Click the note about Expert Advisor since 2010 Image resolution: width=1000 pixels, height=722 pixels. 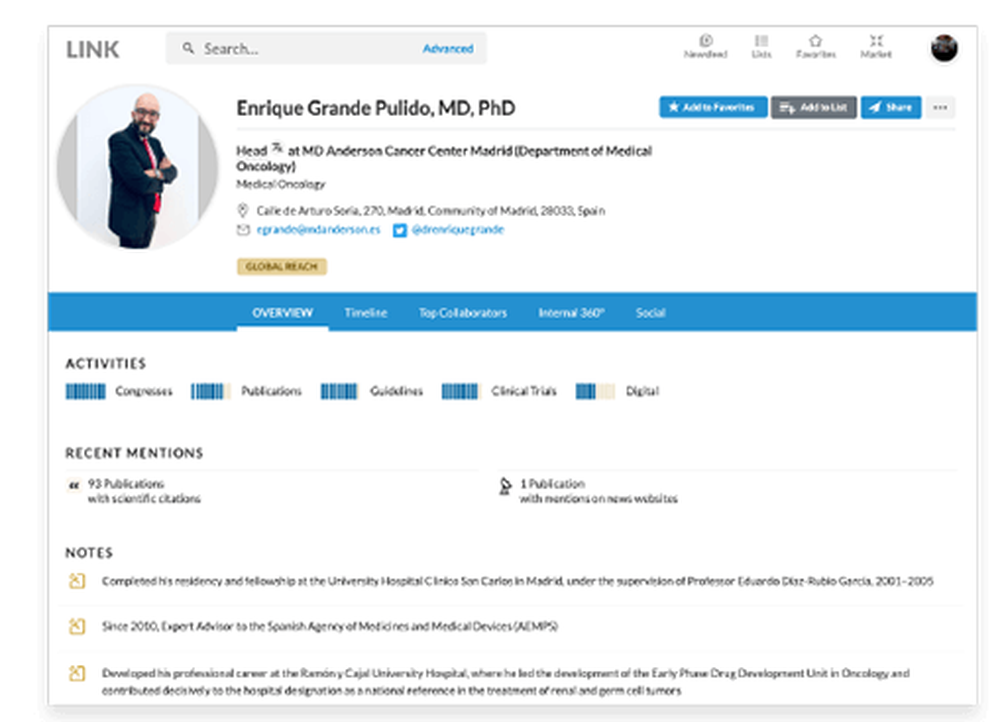tap(330, 626)
